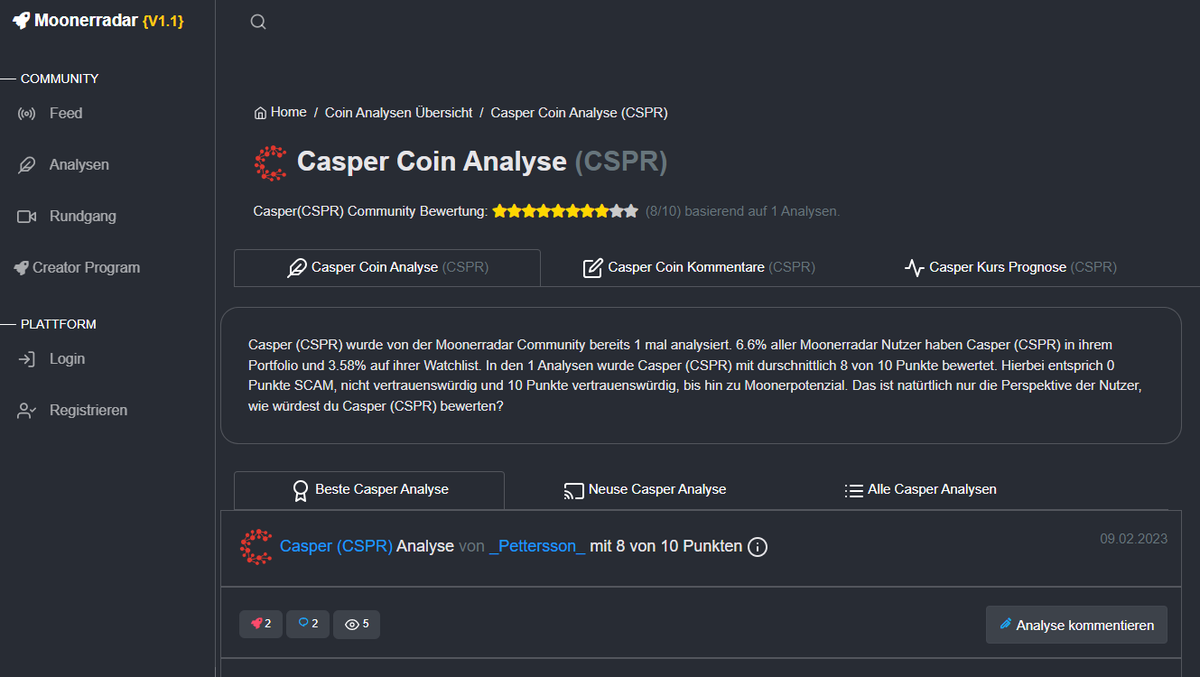
Task: Click the Casper Coin Analyse (CSPR) breadcrumb text
Action: pos(579,113)
